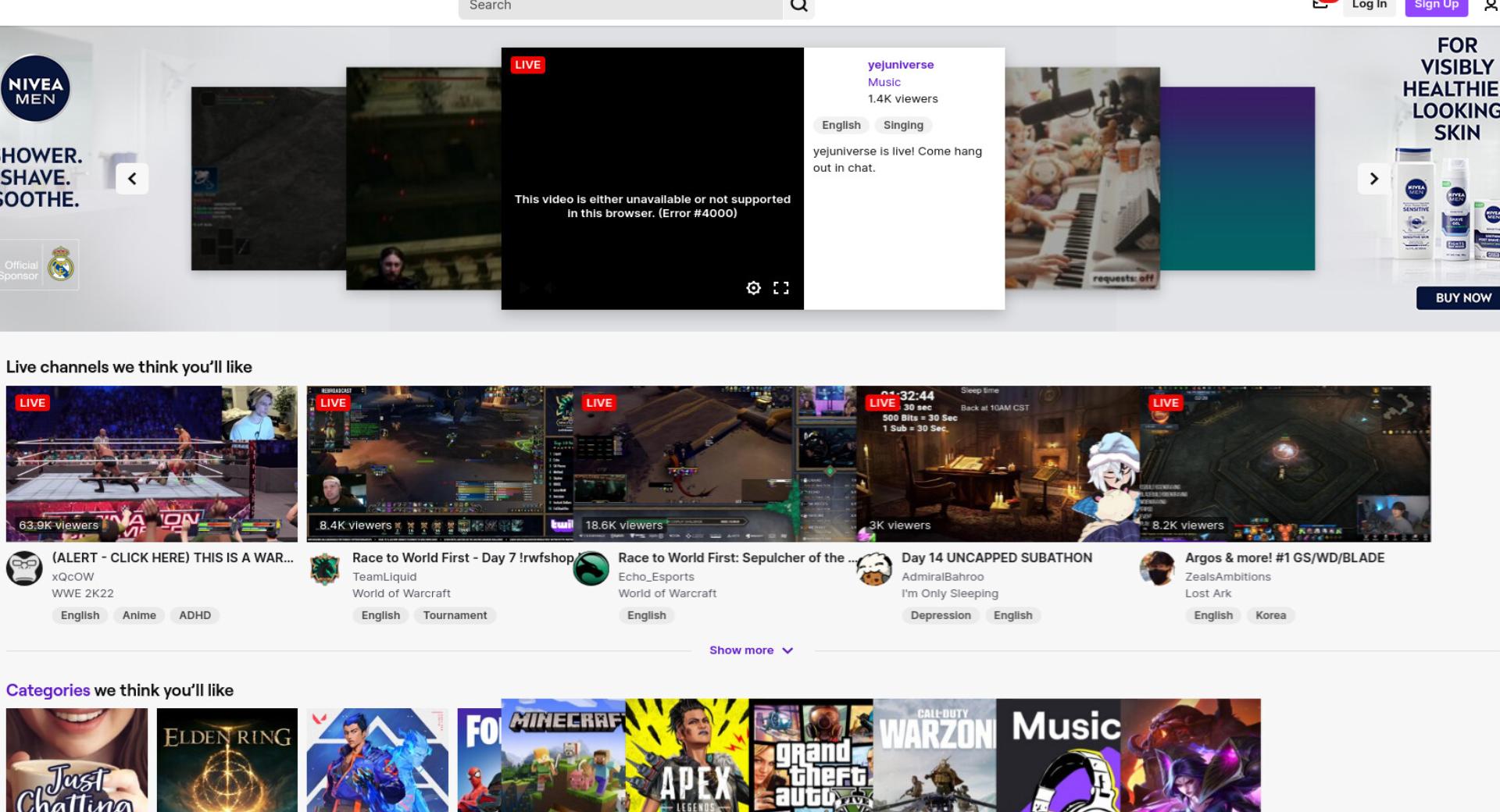Open the Call of Duty Warzone cover

coord(935,756)
